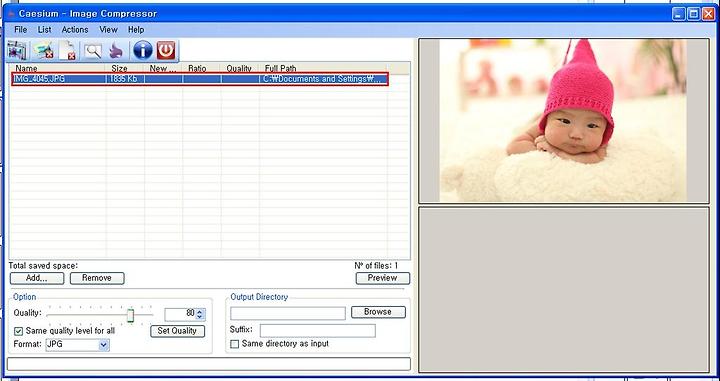Maximize the Caesium window
The width and height of the screenshot is (720, 381).
pyautogui.click(x=694, y=14)
